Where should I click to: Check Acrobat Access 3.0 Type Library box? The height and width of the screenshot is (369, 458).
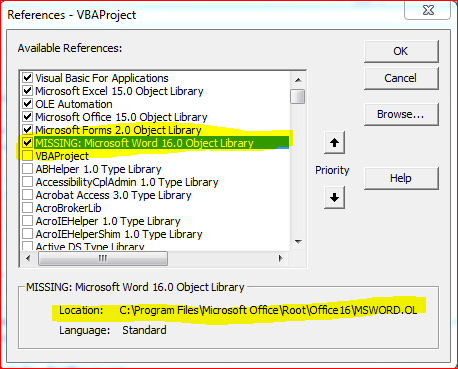(x=27, y=195)
